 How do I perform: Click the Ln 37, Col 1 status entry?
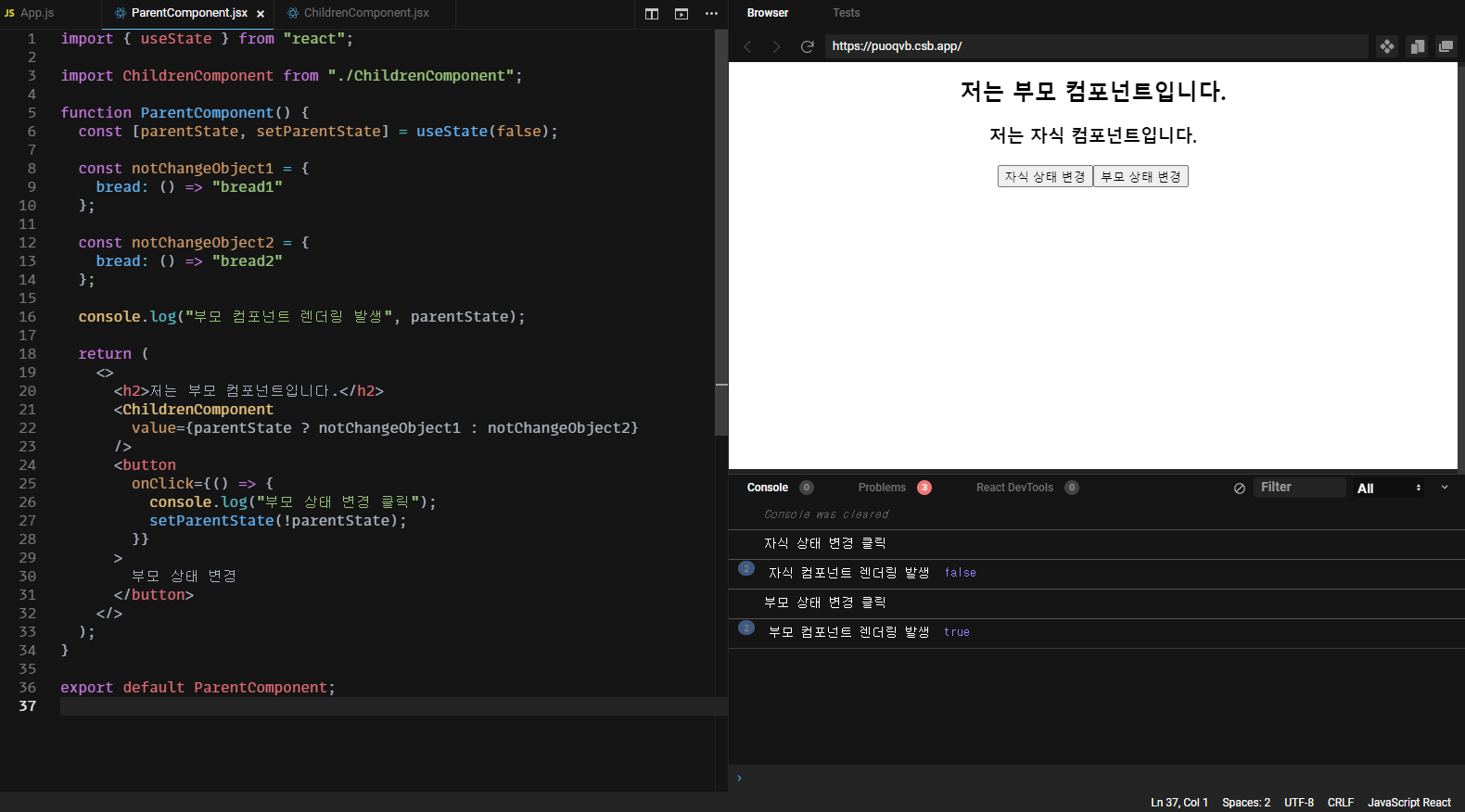[x=1179, y=803]
